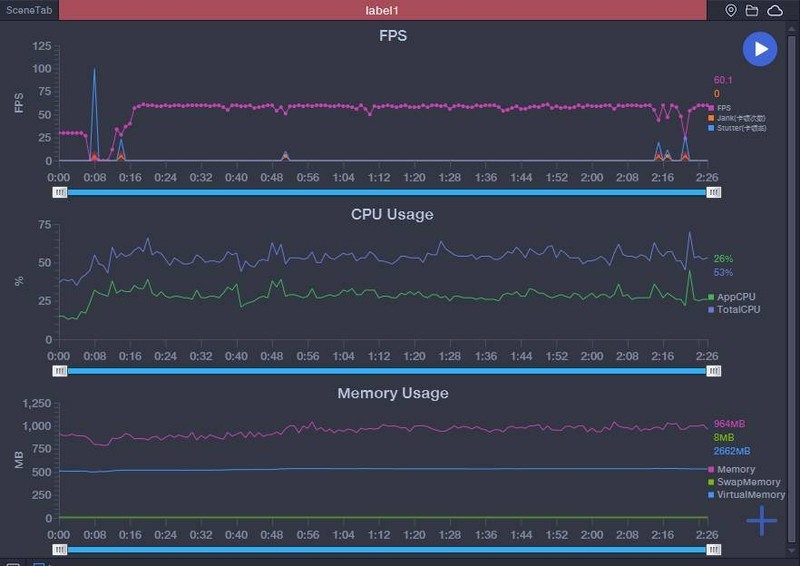The height and width of the screenshot is (566, 800).
Task: Toggle the FPS legend series
Action: [x=722, y=107]
